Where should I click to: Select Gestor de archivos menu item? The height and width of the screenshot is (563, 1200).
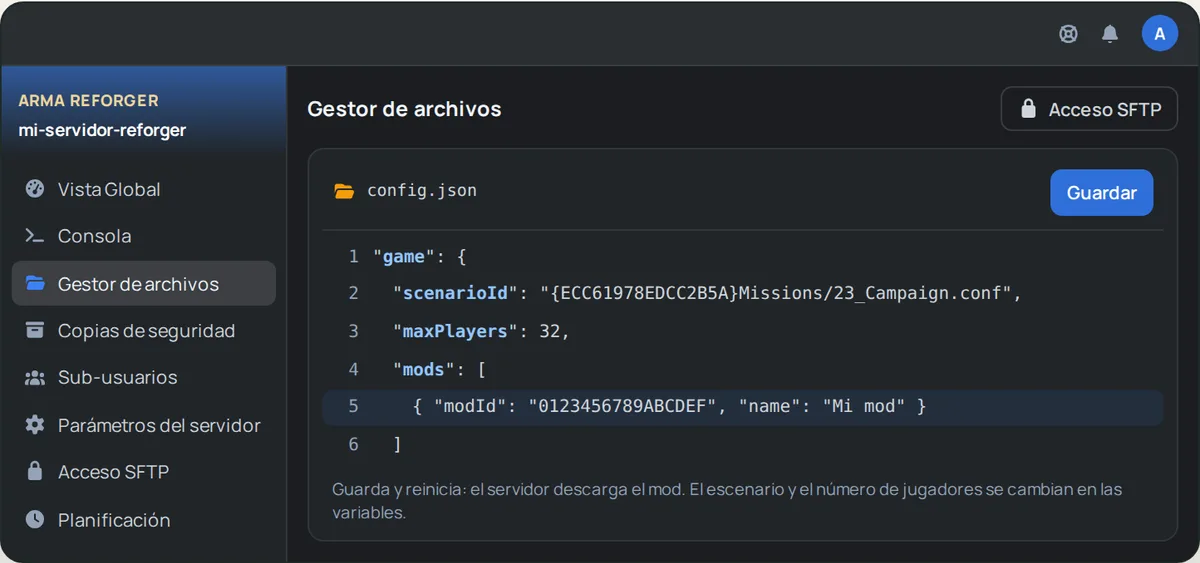(x=144, y=283)
